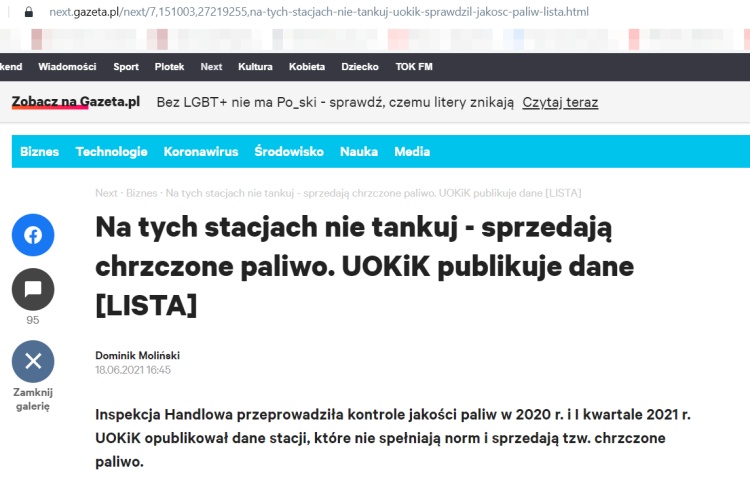
Task: Click the comment count 95
Action: (33, 320)
